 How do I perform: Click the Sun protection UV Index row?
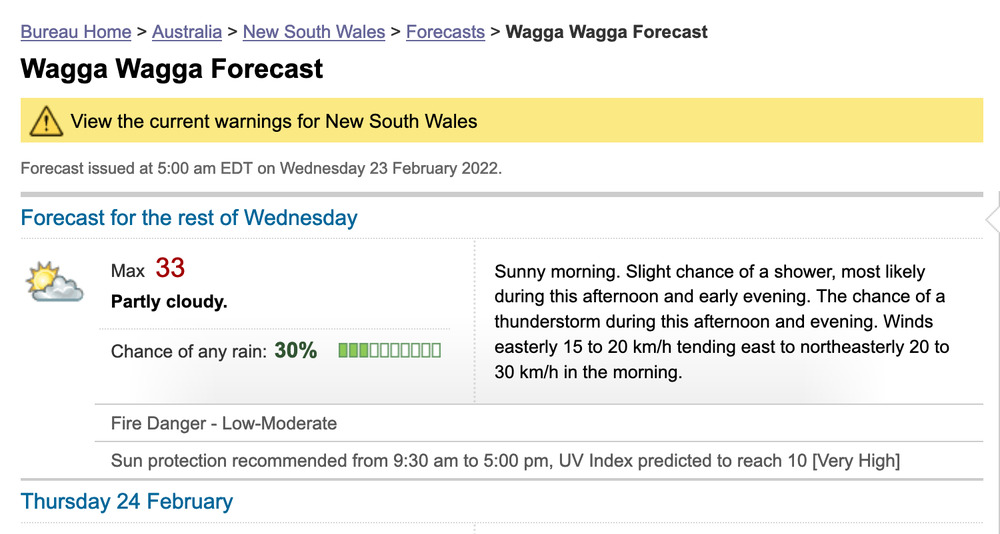pyautogui.click(x=539, y=461)
